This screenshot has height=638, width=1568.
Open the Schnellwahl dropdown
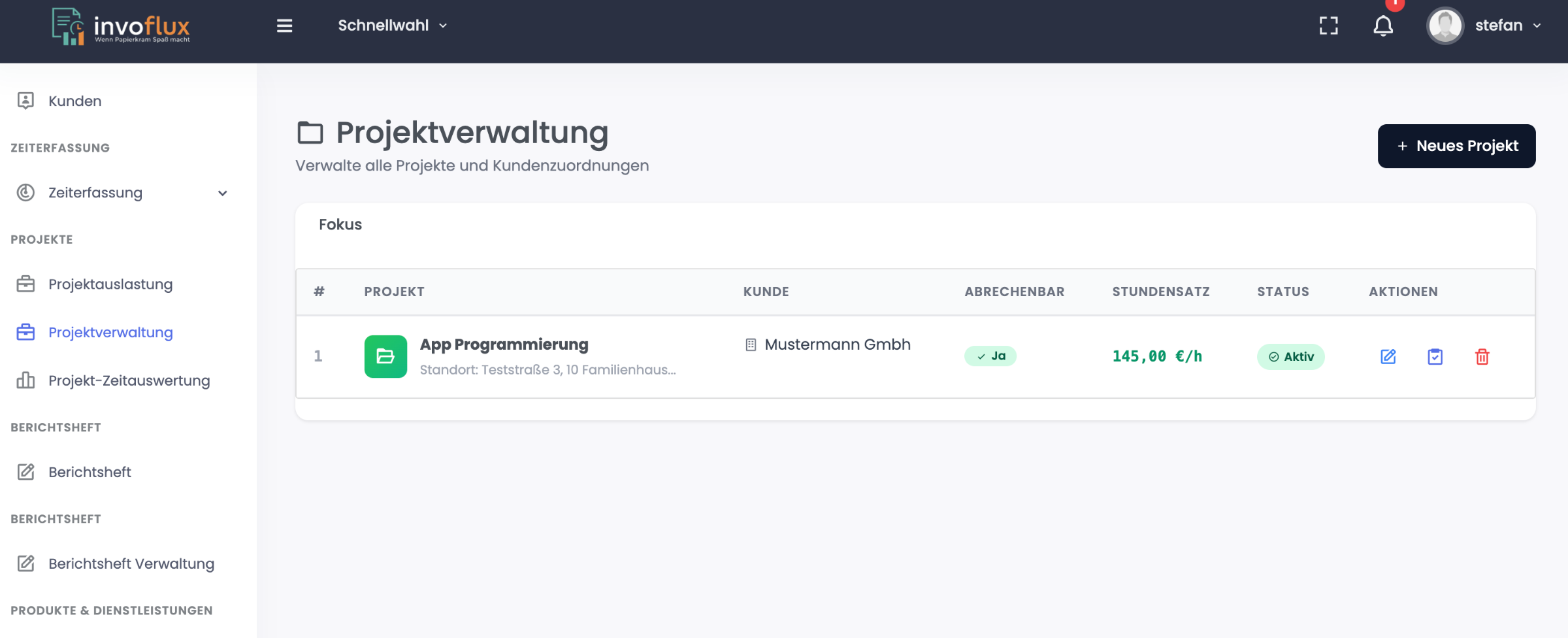[x=392, y=25]
